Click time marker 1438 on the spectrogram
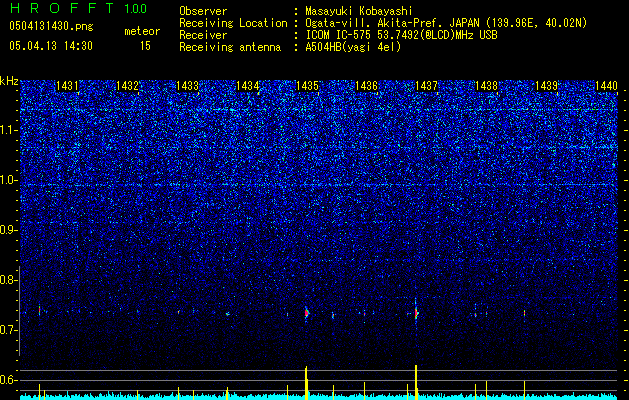Image resolution: width=629 pixels, height=400 pixels. tap(486, 85)
